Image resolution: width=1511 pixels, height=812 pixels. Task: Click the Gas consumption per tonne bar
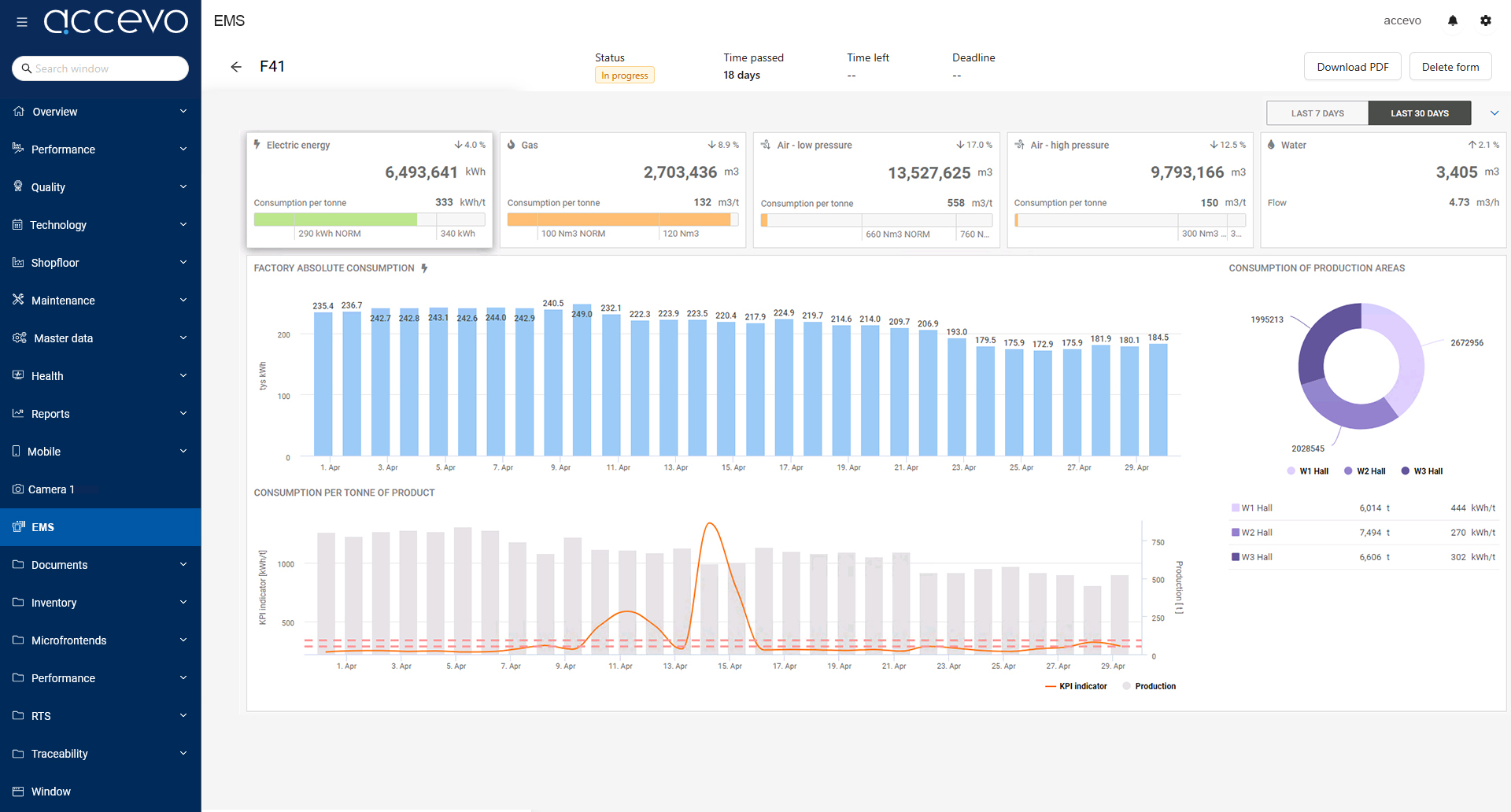623,220
